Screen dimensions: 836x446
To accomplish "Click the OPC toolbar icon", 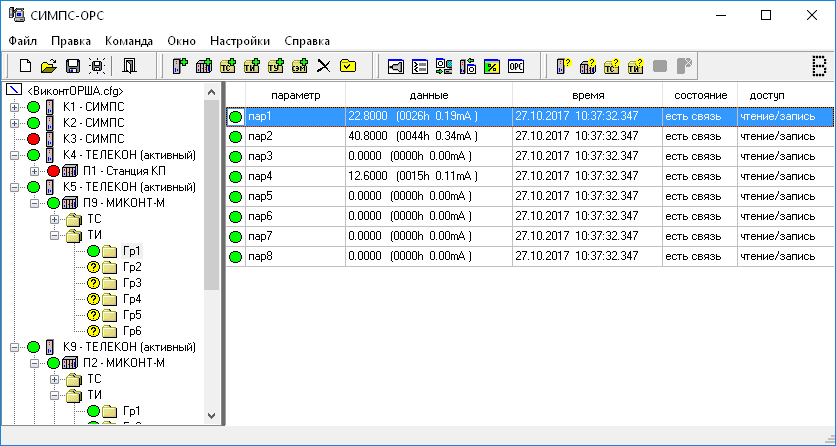I will (516, 67).
